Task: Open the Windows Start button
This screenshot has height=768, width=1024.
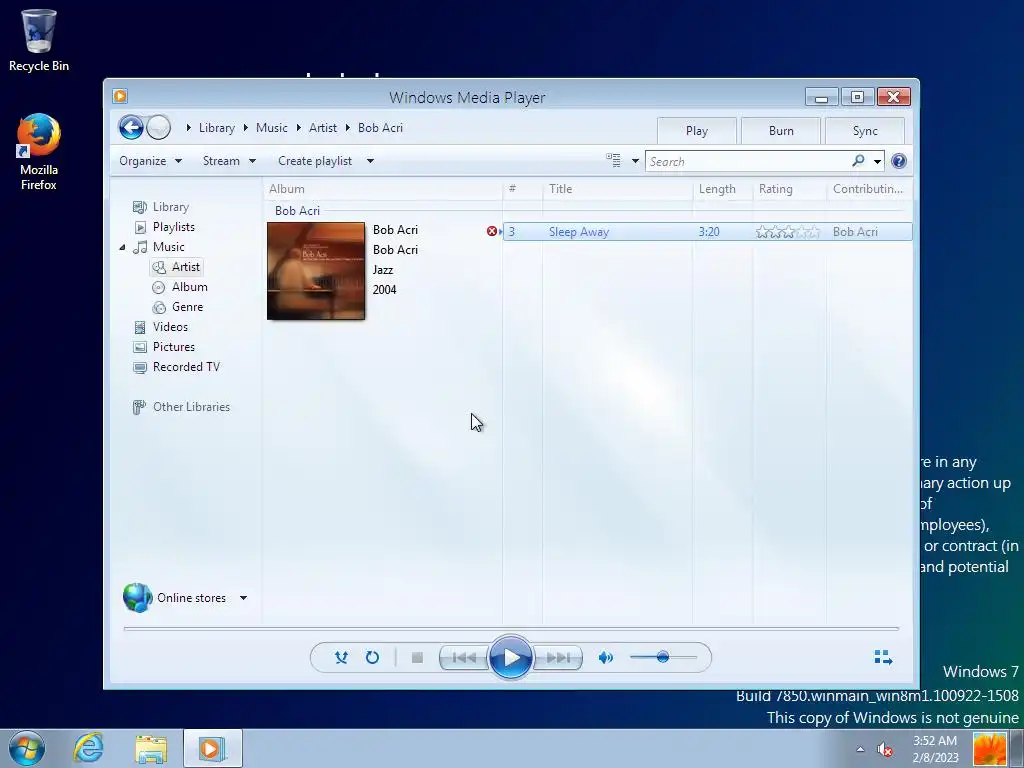Action: pos(27,748)
